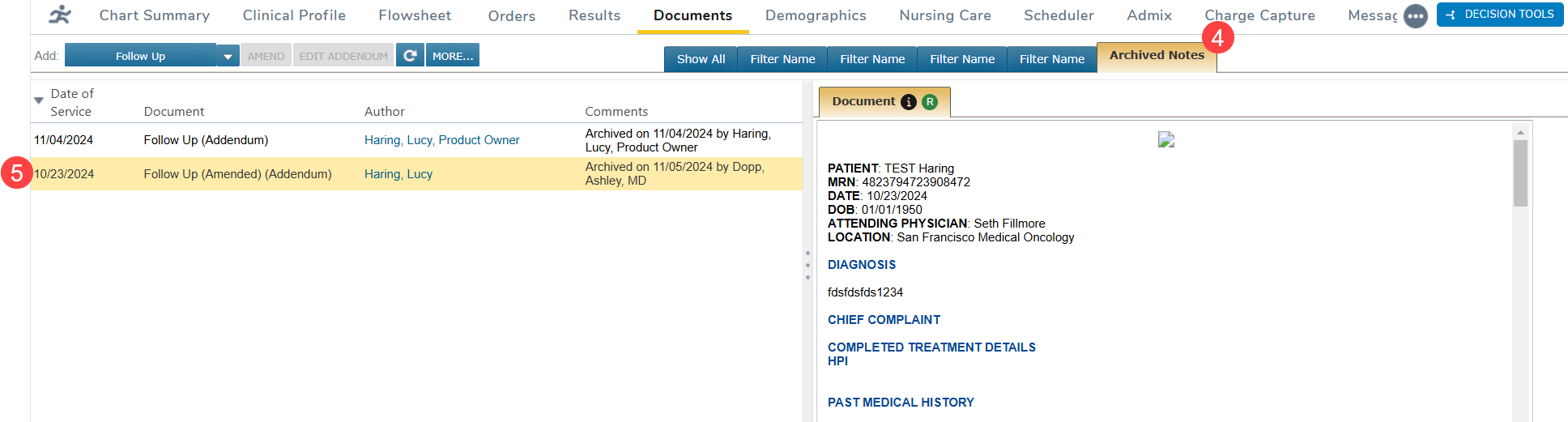Open the Archived Notes tab
Screen dimensions: 1568x422
[1156, 55]
